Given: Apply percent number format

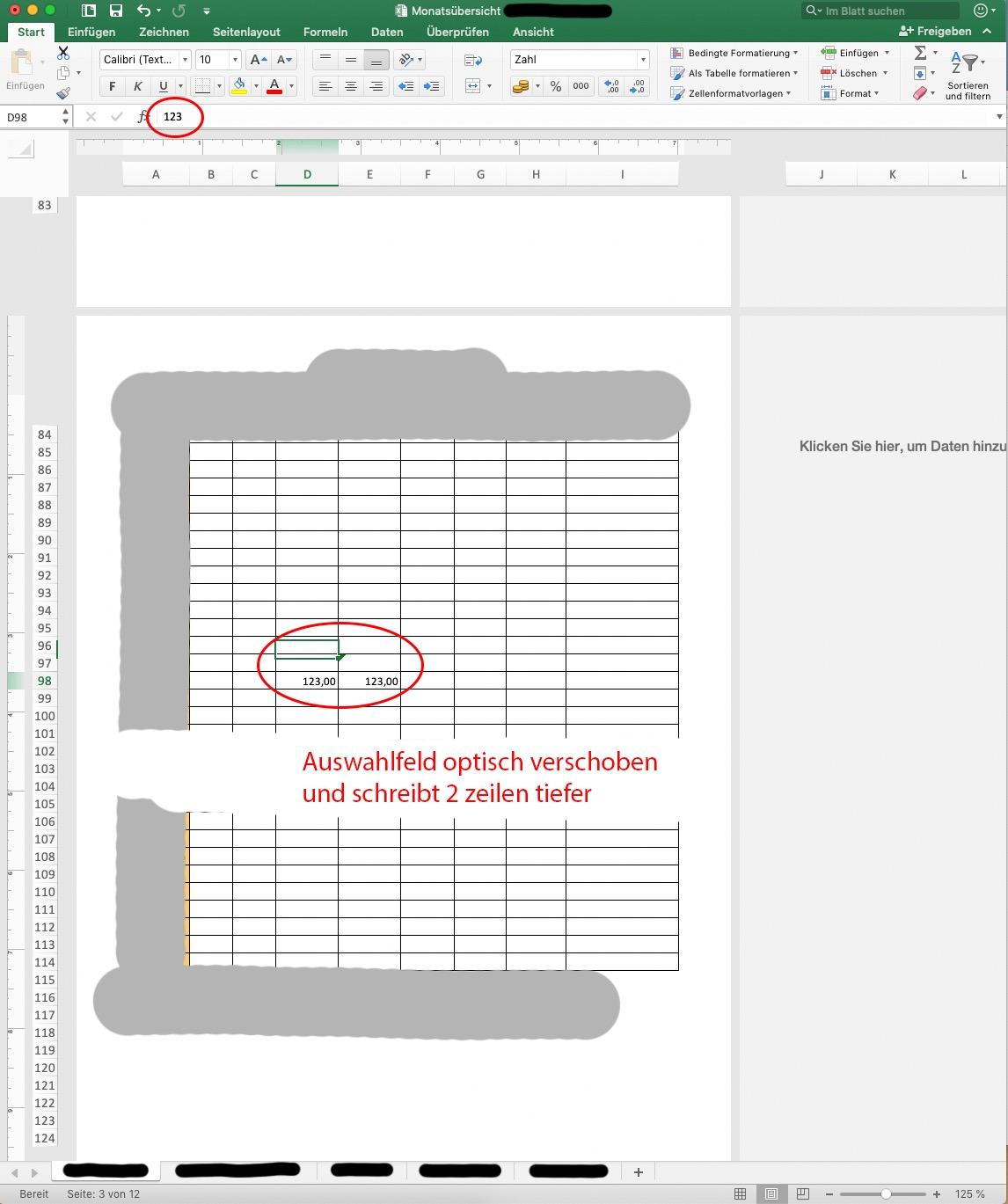Looking at the screenshot, I should [556, 86].
